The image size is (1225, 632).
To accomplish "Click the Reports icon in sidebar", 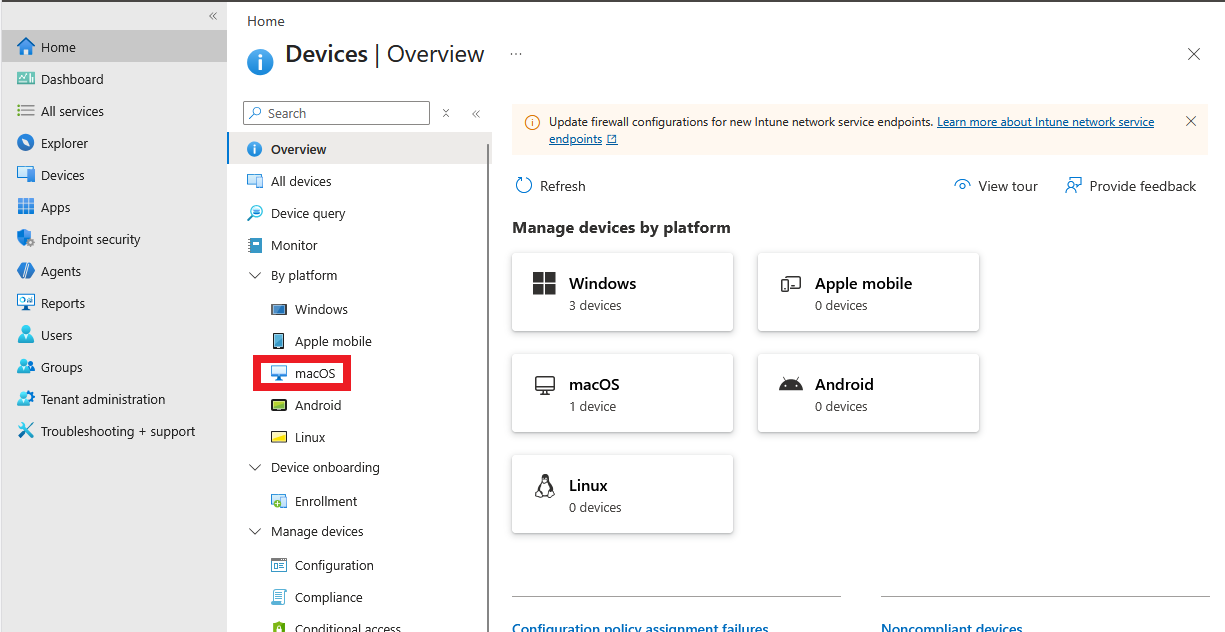I will click(26, 303).
